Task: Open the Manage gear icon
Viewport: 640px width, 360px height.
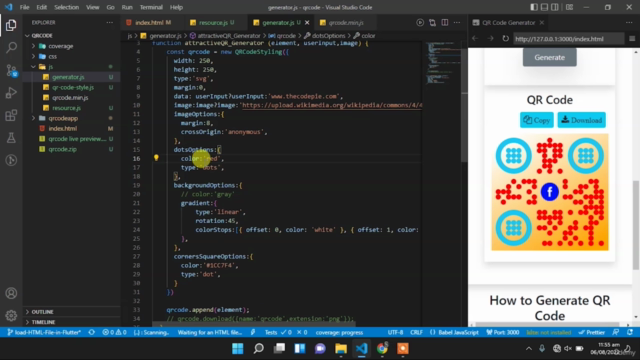Action: click(x=11, y=315)
